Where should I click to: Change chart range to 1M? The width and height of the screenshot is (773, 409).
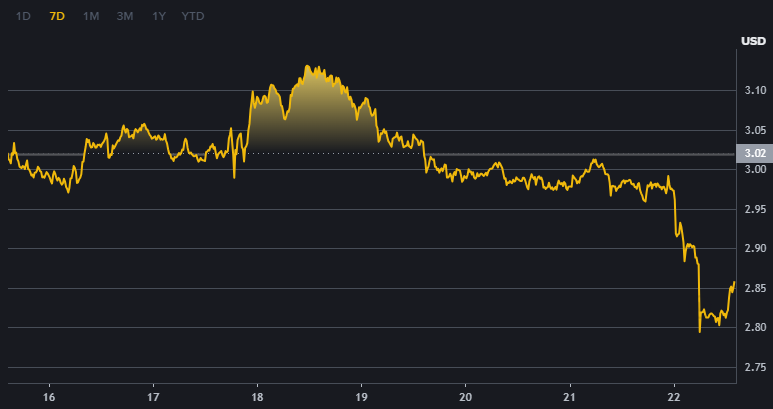[x=91, y=17]
